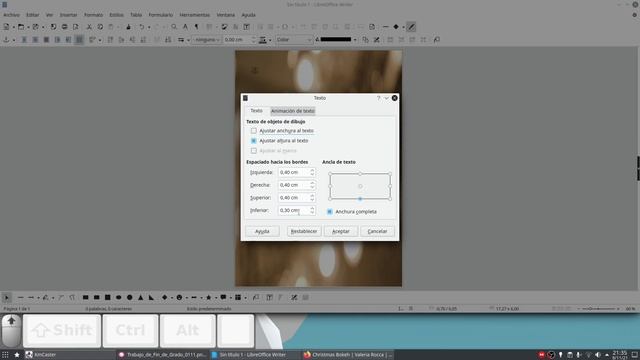This screenshot has width=640, height=360.
Task: Select the Stars and Banners tool
Action: click(209, 298)
